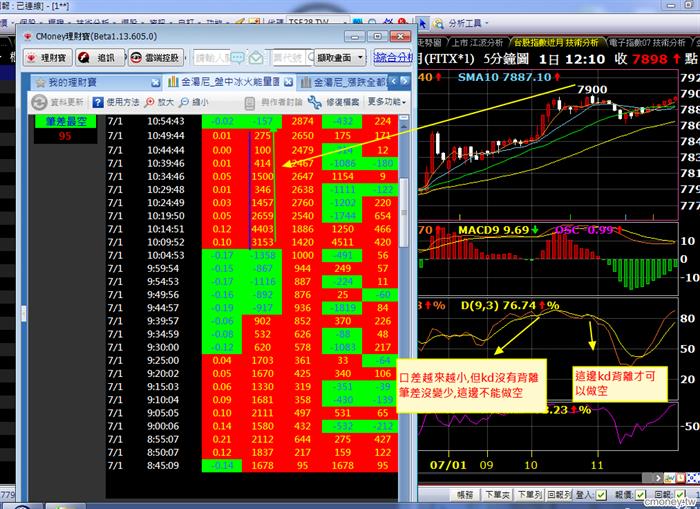This screenshot has height=509, width=700.
Task: Open the 分析工具 dropdown
Action: tap(468, 23)
